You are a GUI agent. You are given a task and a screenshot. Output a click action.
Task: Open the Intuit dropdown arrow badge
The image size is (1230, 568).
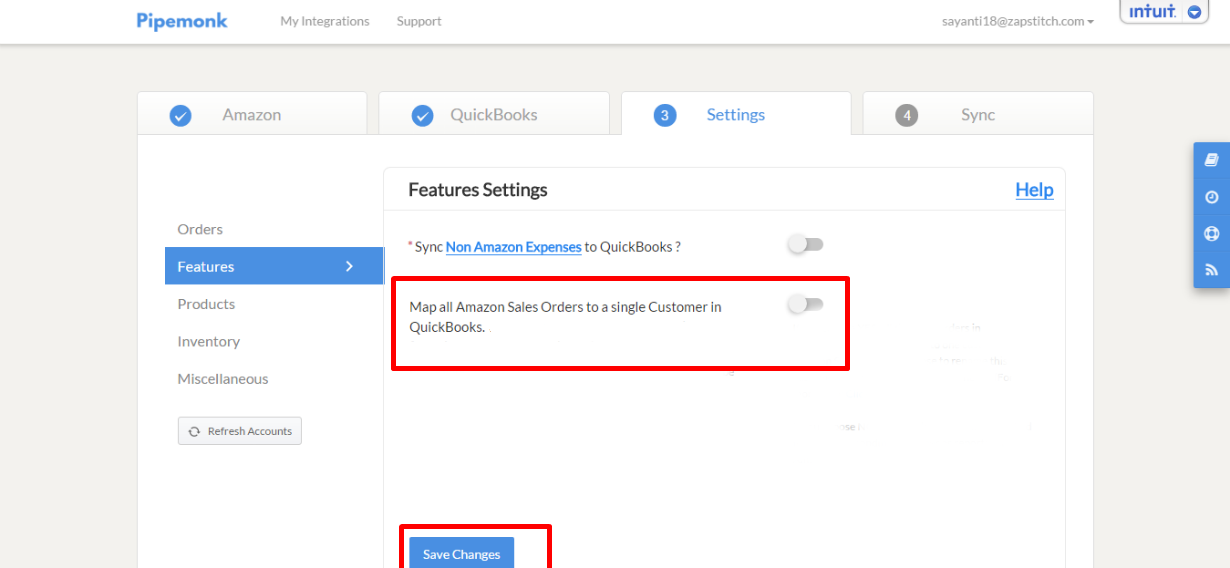pyautogui.click(x=1194, y=12)
